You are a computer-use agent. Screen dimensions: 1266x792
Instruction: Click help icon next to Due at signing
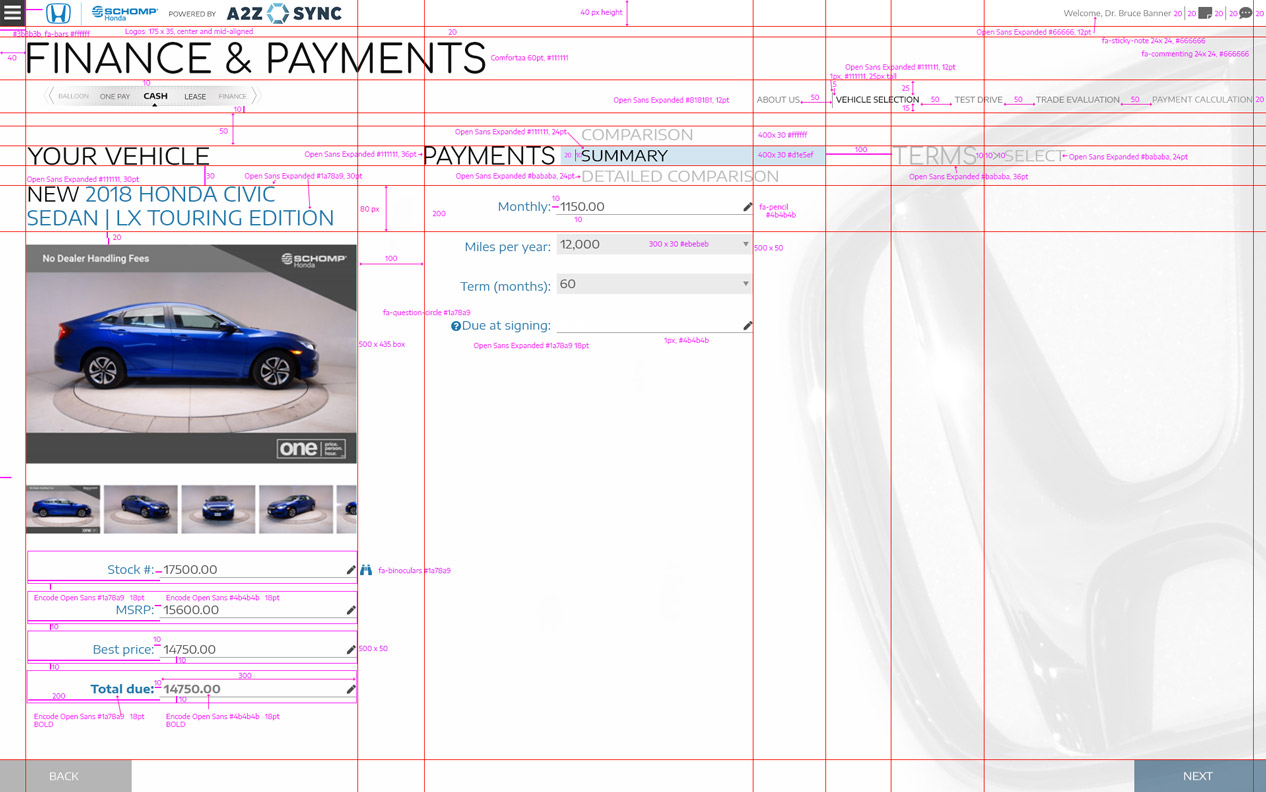(456, 326)
